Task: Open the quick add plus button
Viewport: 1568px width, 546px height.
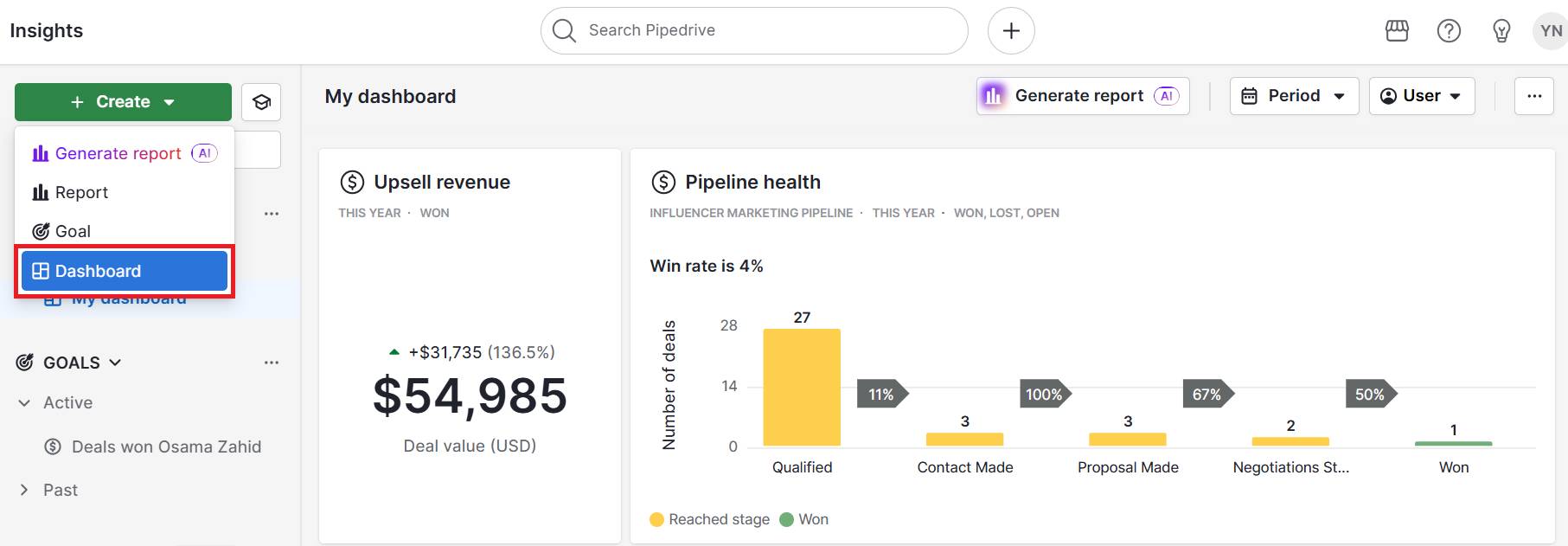Action: 1011,31
